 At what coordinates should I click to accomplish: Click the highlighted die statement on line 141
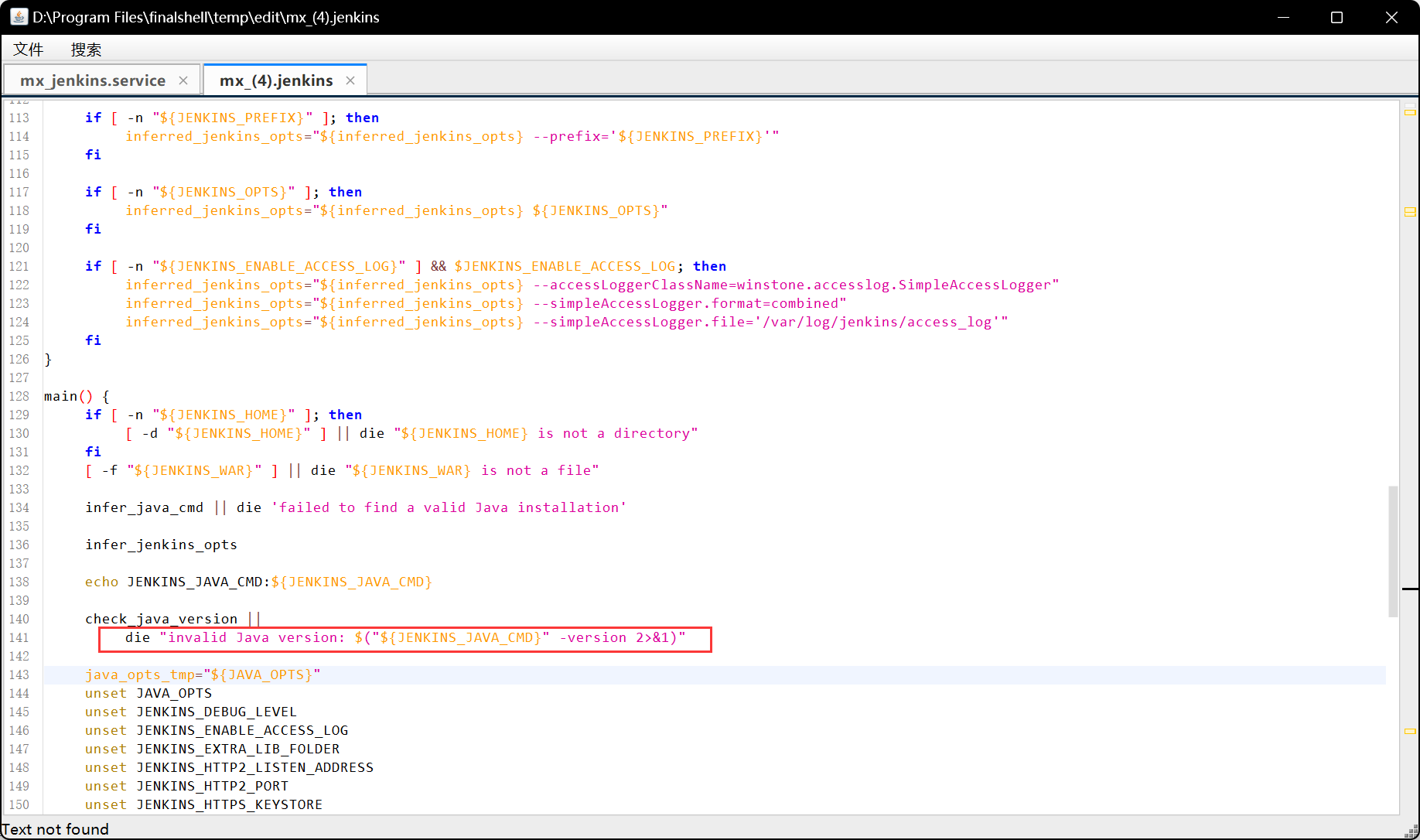click(402, 638)
